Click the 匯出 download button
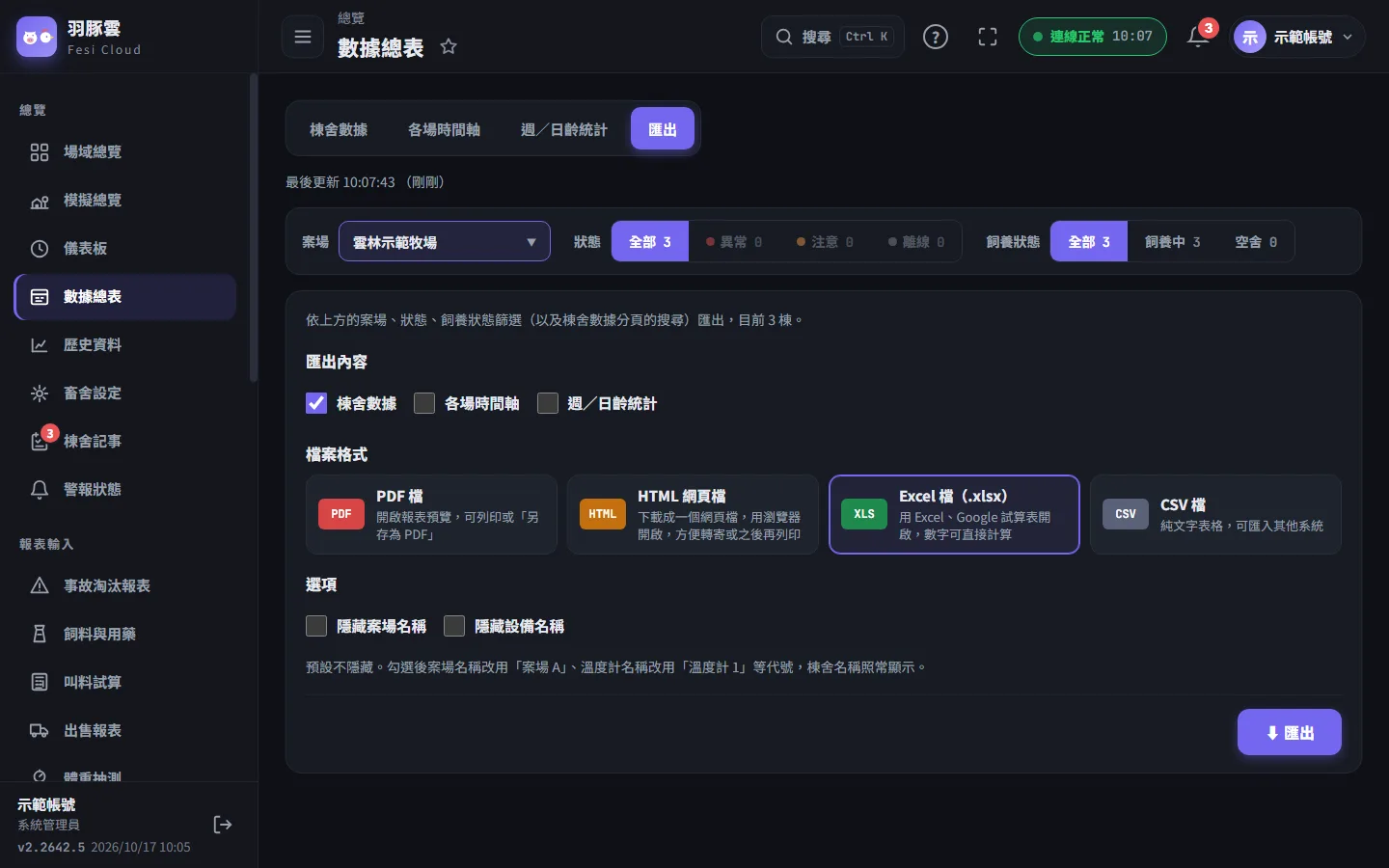This screenshot has height=868, width=1389. click(x=1290, y=733)
